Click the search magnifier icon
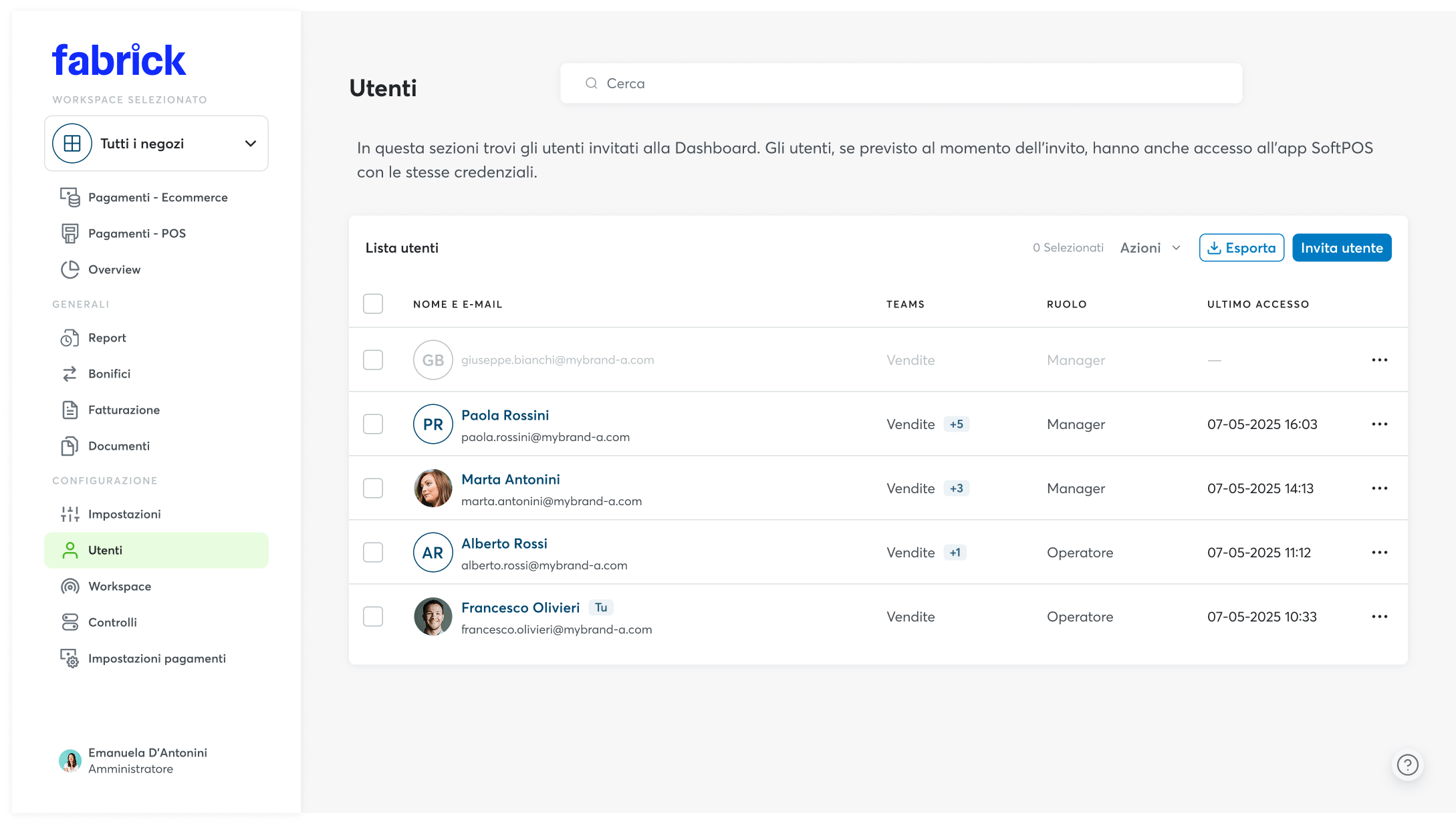1456x826 pixels. click(592, 83)
